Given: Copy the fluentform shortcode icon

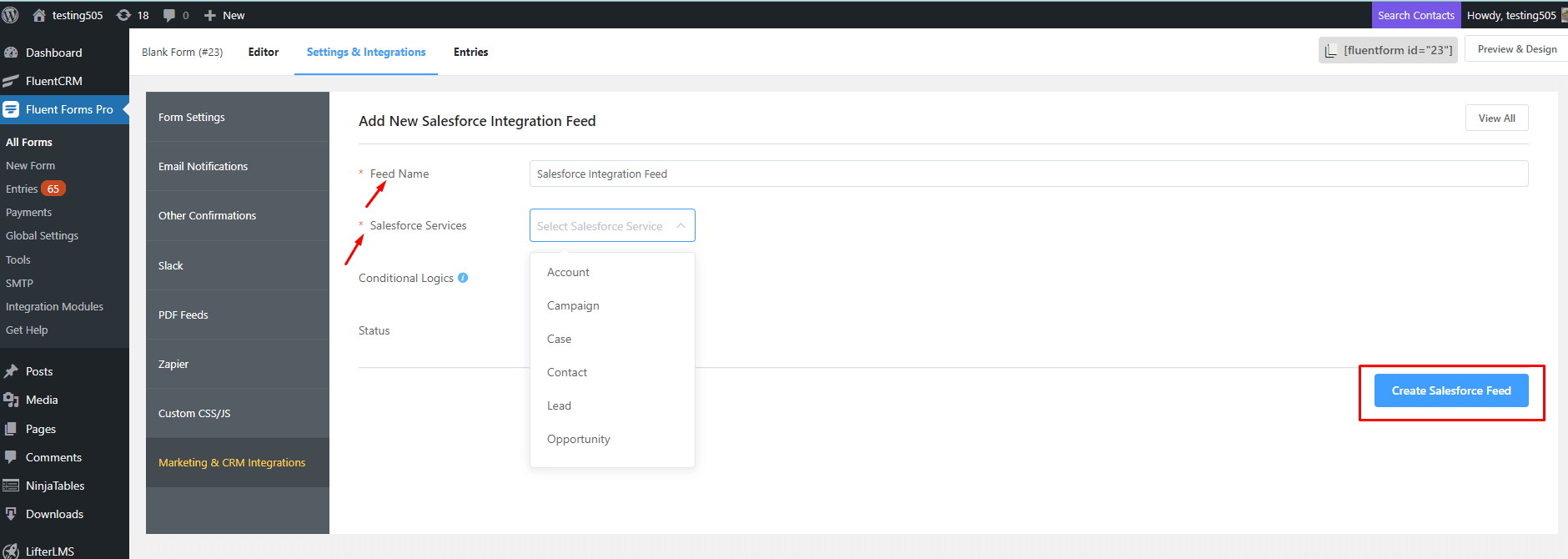Looking at the screenshot, I should click(x=1331, y=50).
